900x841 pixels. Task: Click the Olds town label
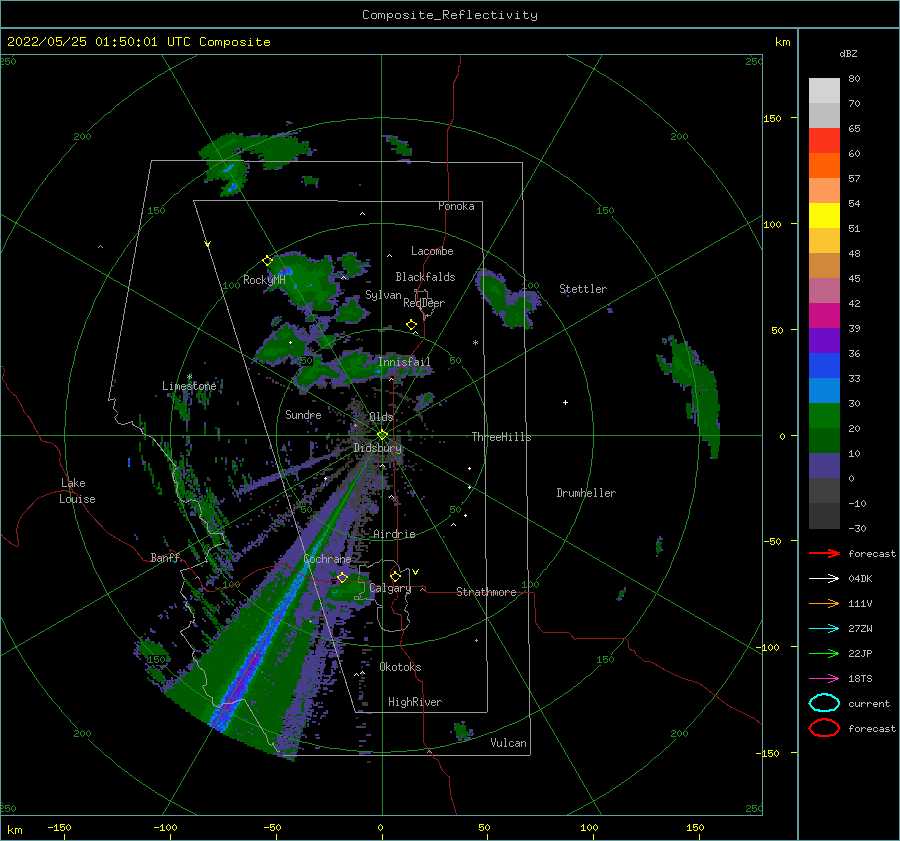[x=381, y=417]
